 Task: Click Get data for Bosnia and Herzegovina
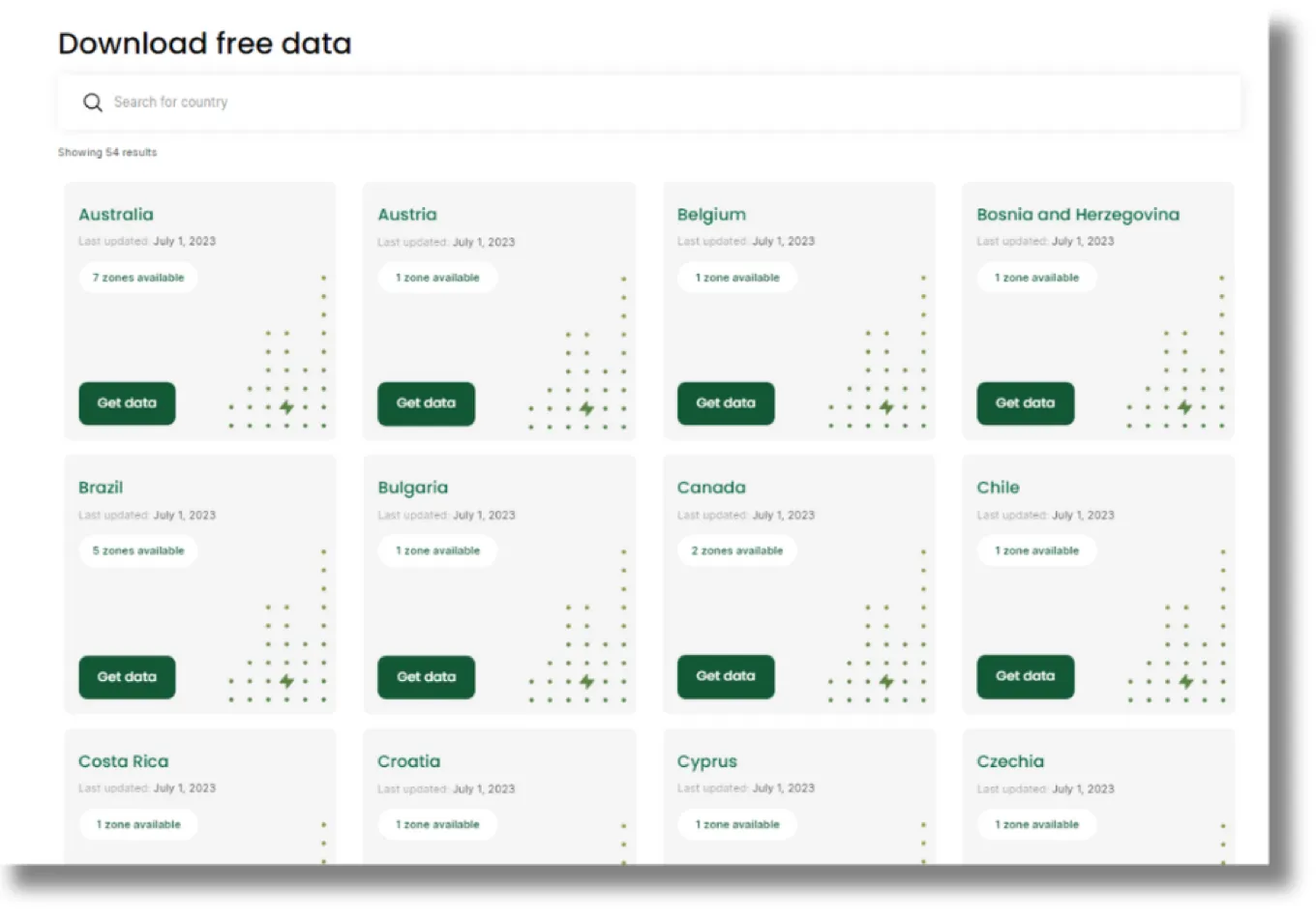(x=1025, y=403)
